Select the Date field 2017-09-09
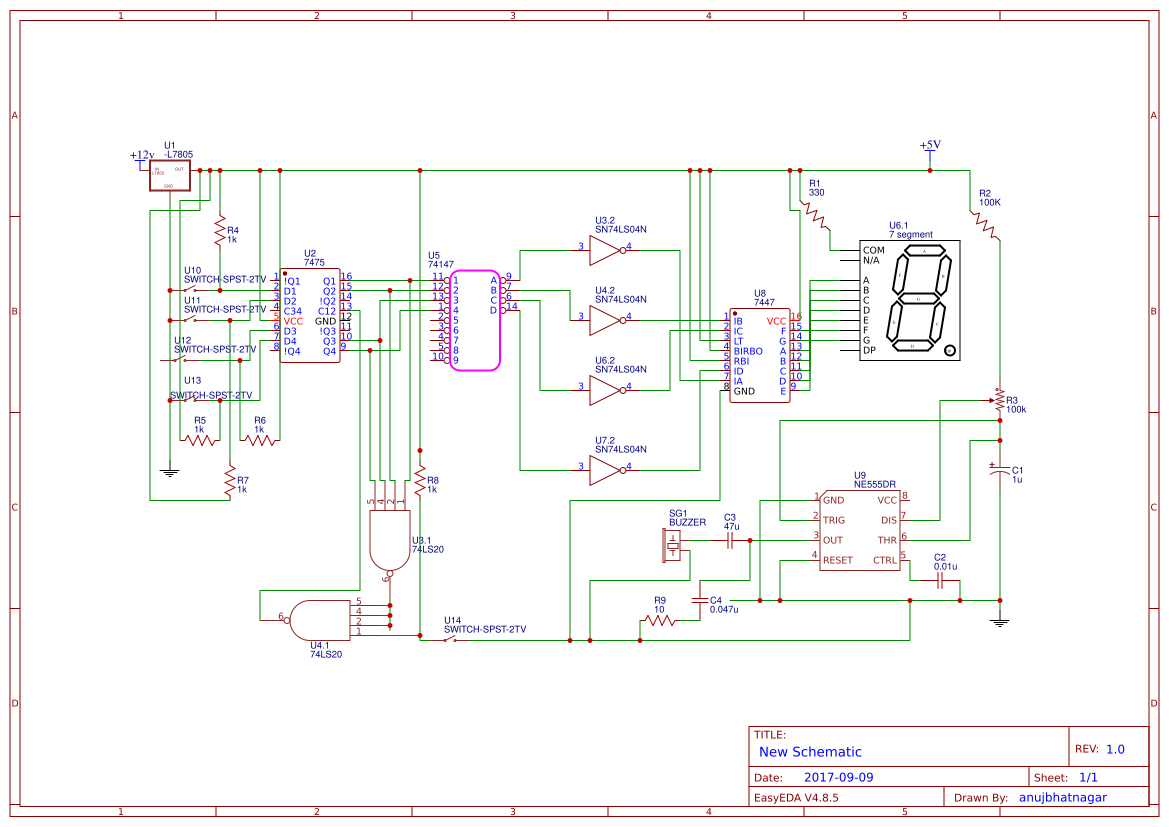Image resolution: width=1169 pixels, height=827 pixels. pos(838,776)
